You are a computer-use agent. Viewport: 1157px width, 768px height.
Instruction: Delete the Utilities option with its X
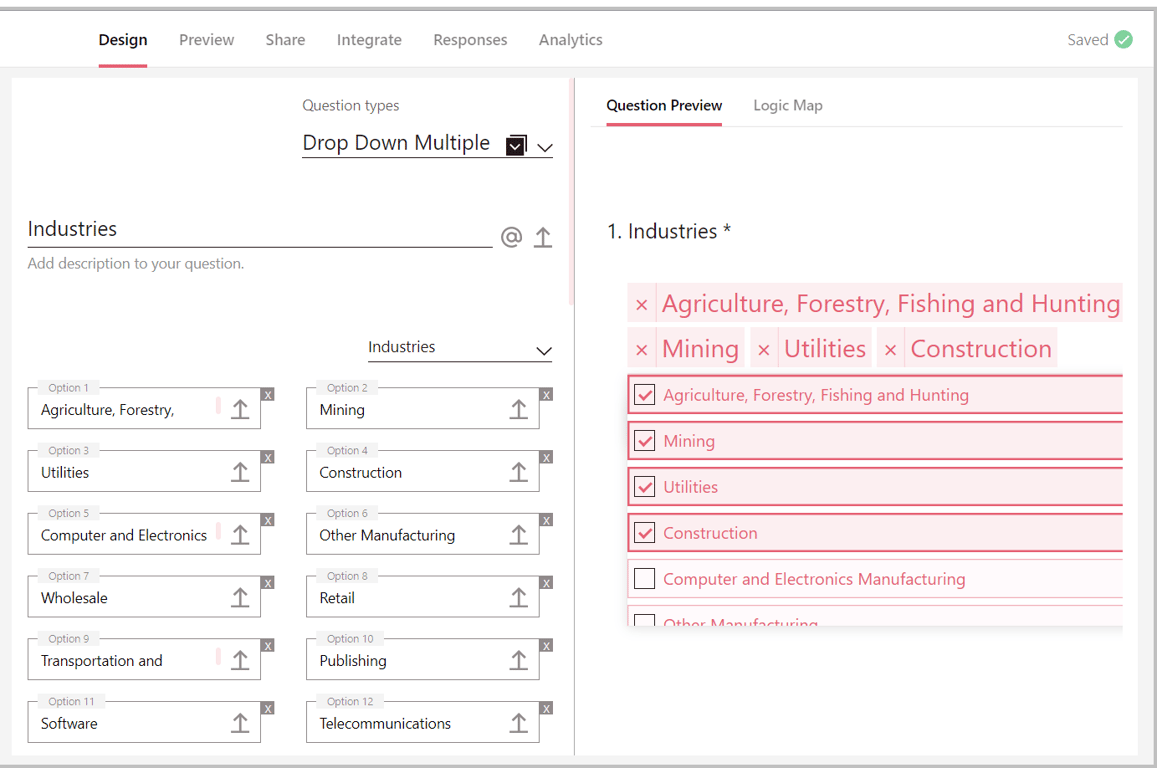point(267,457)
